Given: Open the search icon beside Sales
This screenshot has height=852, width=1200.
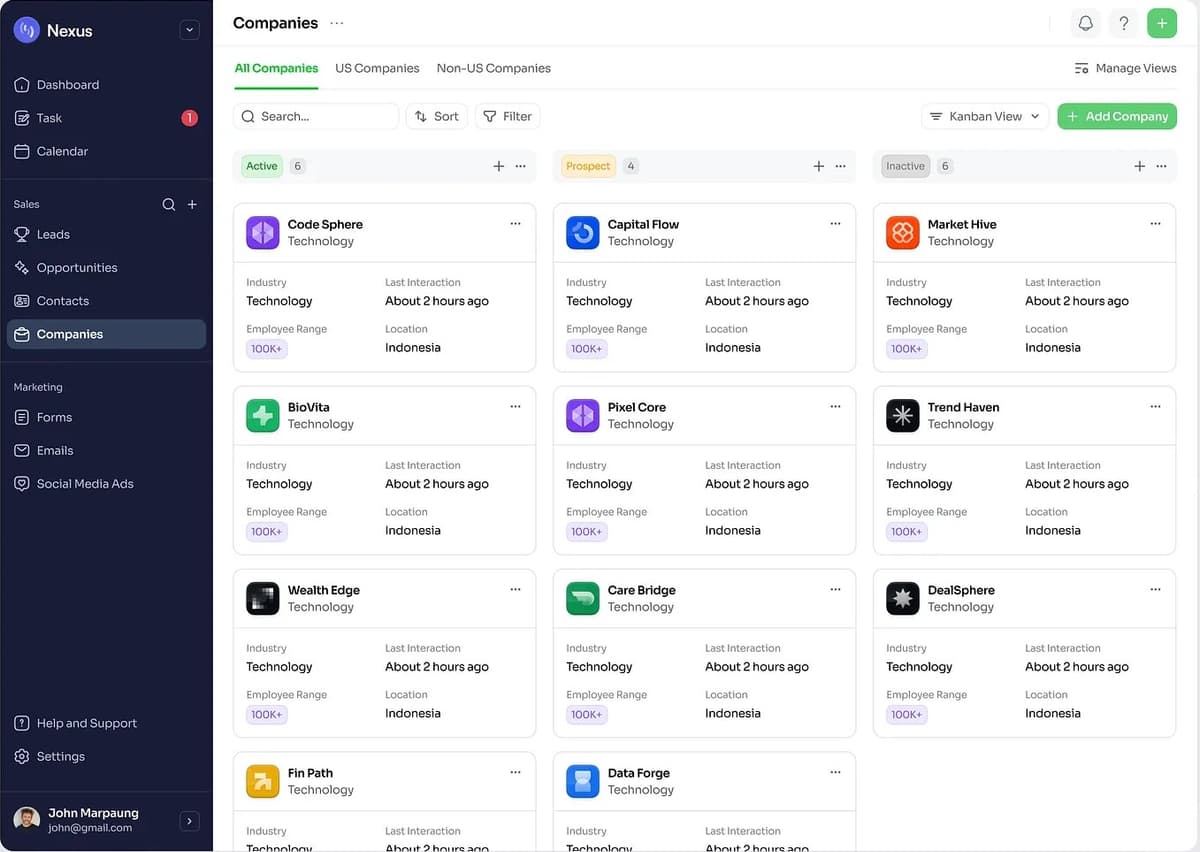Looking at the screenshot, I should pos(168,204).
